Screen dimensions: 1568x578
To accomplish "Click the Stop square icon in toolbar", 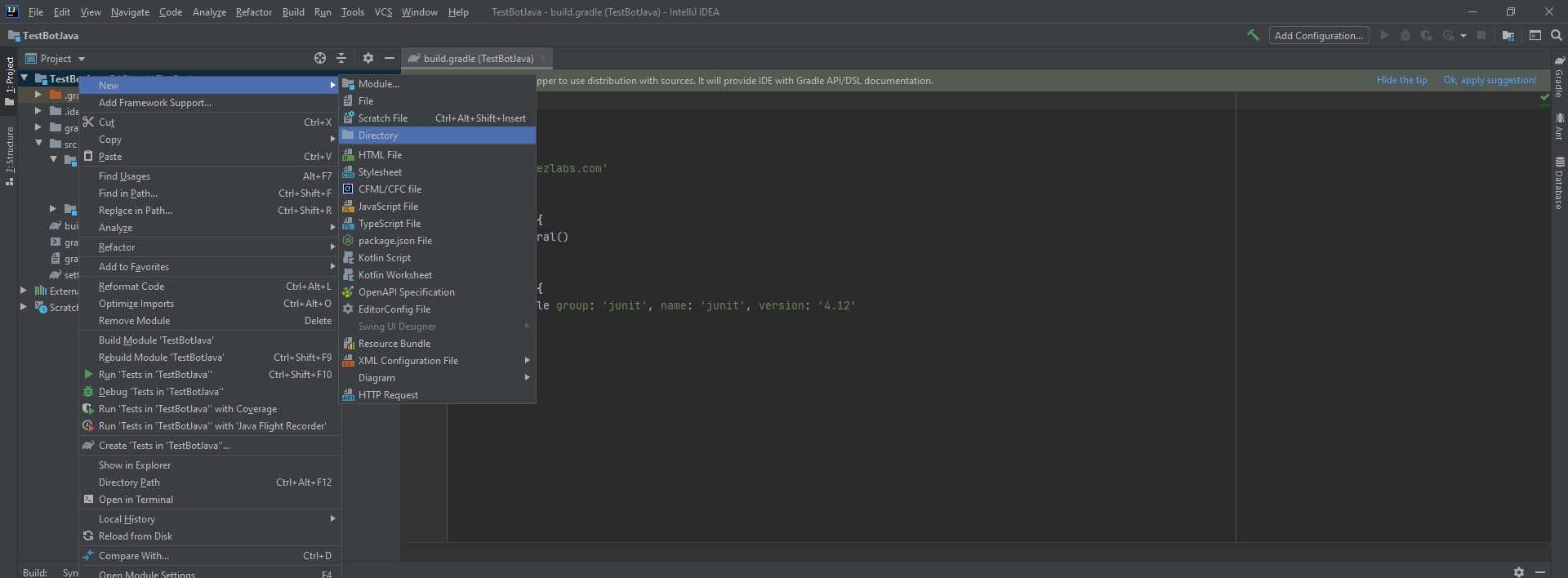I will (1481, 35).
